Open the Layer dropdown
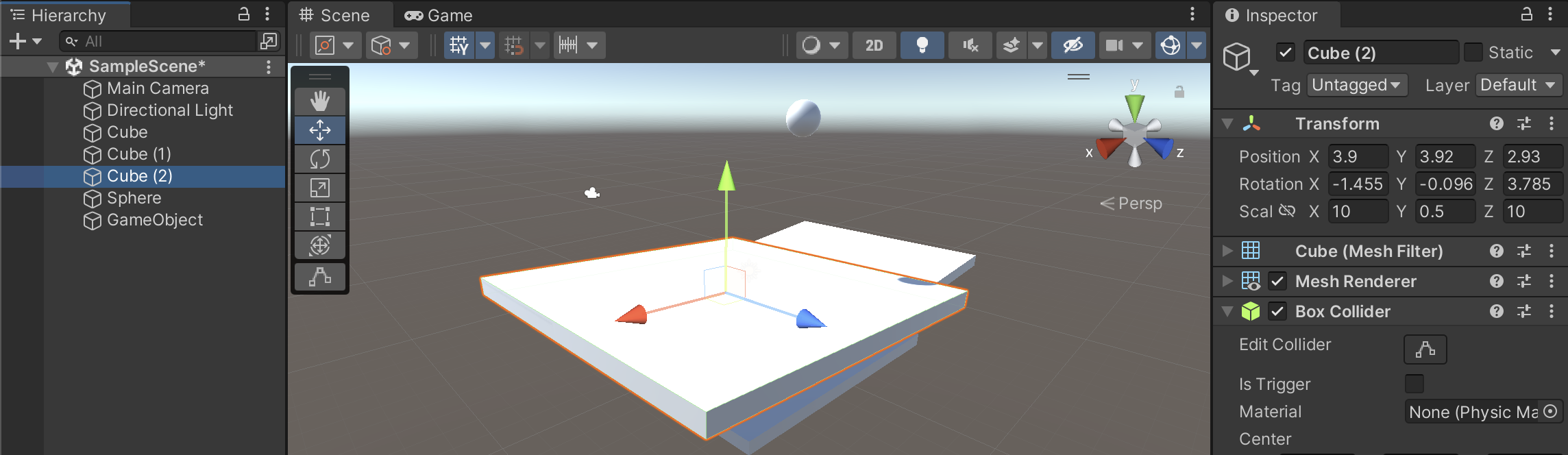This screenshot has height=455, width=1568. 1517,85
